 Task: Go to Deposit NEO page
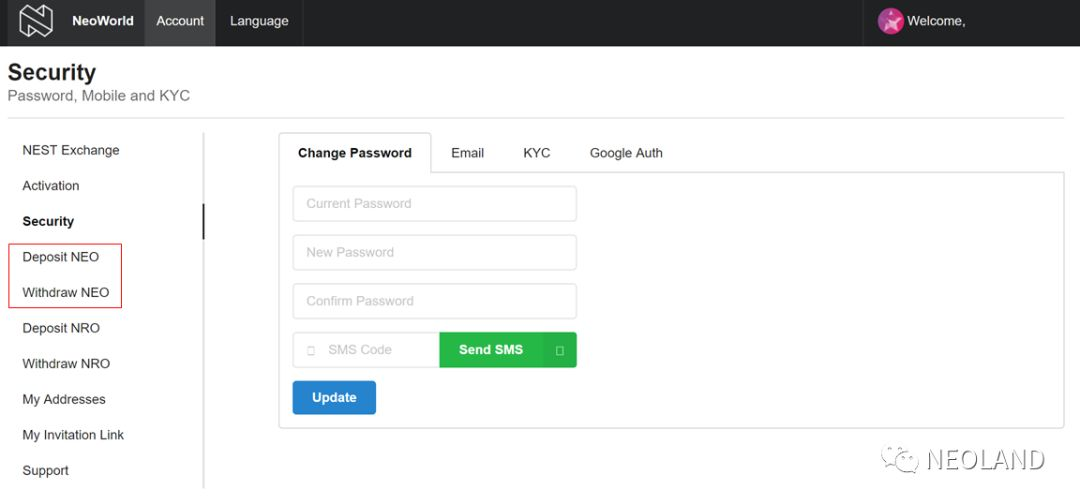click(61, 257)
